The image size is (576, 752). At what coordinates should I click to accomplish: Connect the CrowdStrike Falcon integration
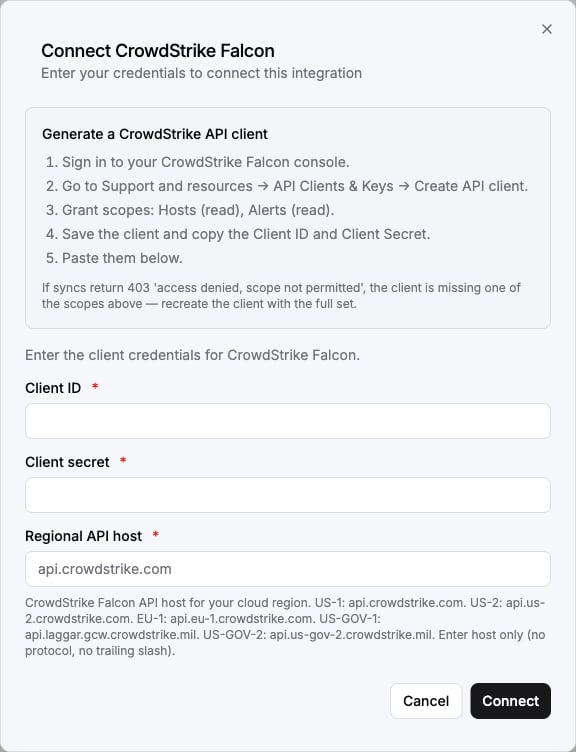(510, 701)
